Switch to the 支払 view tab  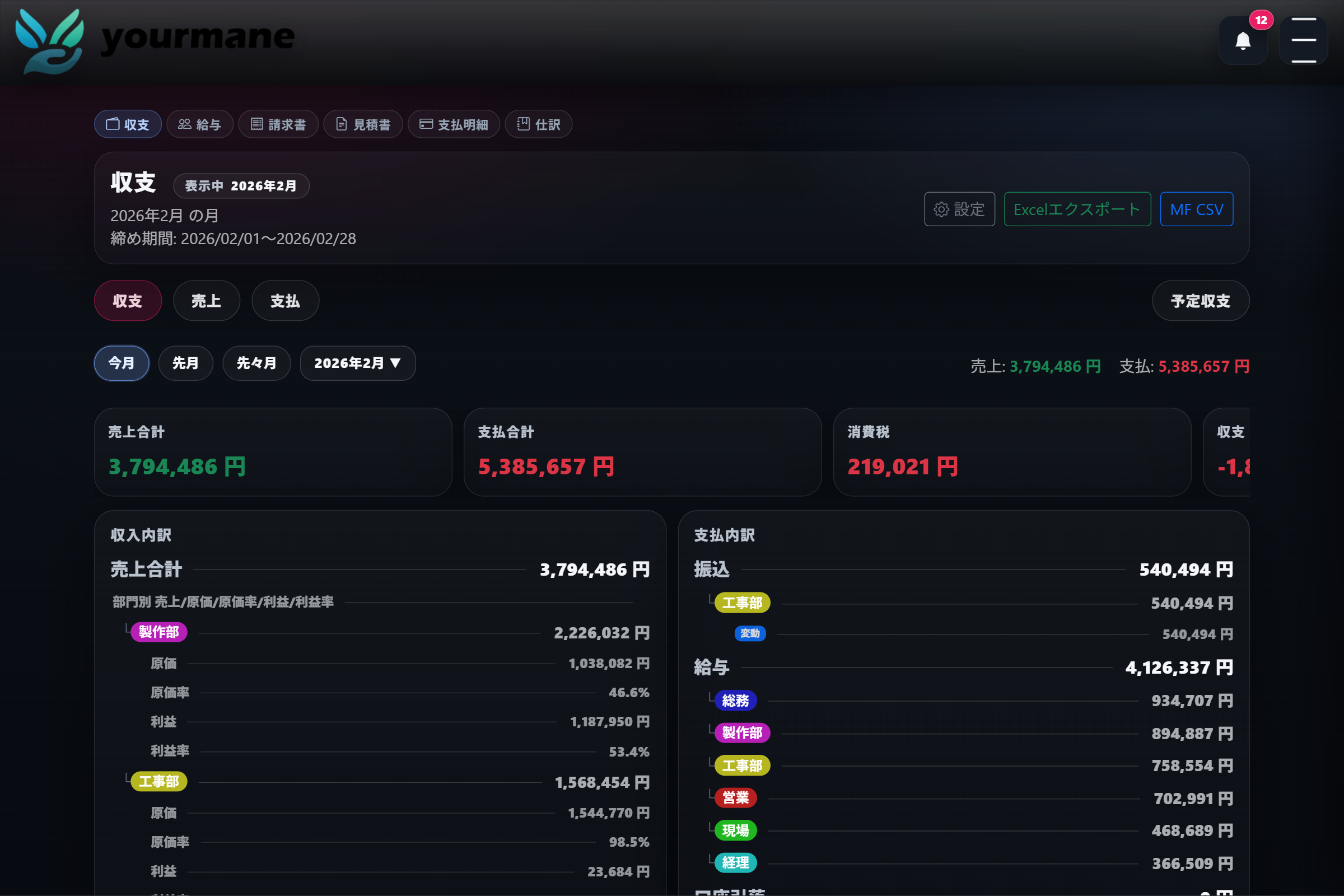pyautogui.click(x=285, y=301)
